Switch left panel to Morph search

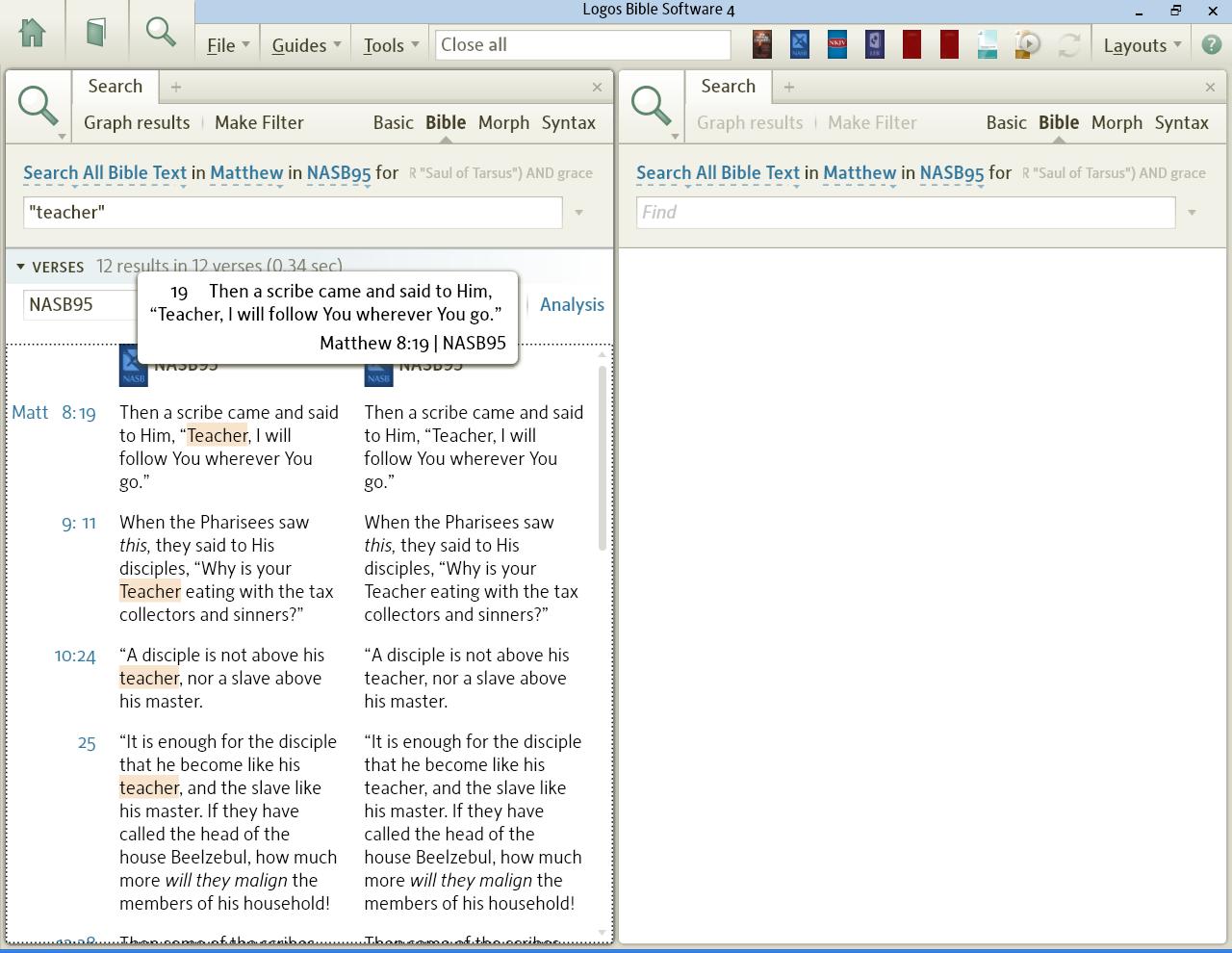click(503, 122)
